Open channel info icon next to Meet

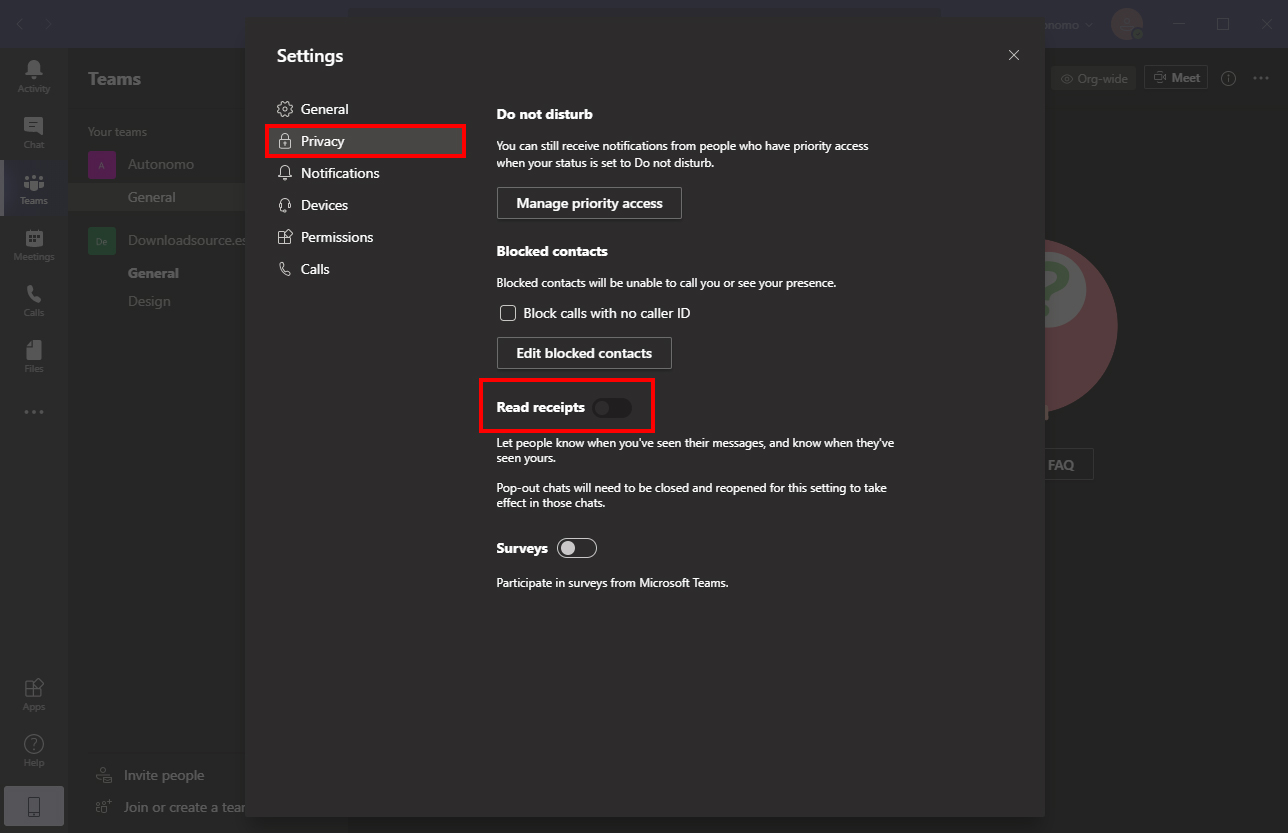click(1229, 78)
